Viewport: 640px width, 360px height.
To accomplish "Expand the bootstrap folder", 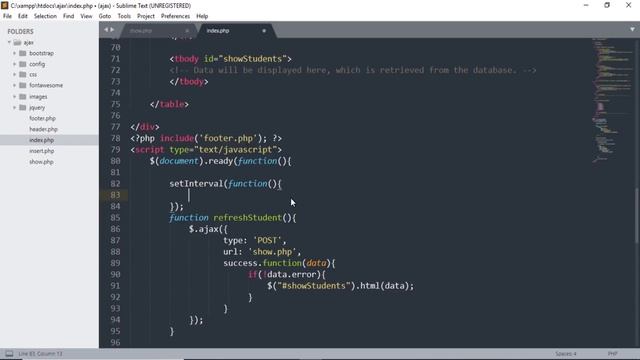I will point(15,53).
